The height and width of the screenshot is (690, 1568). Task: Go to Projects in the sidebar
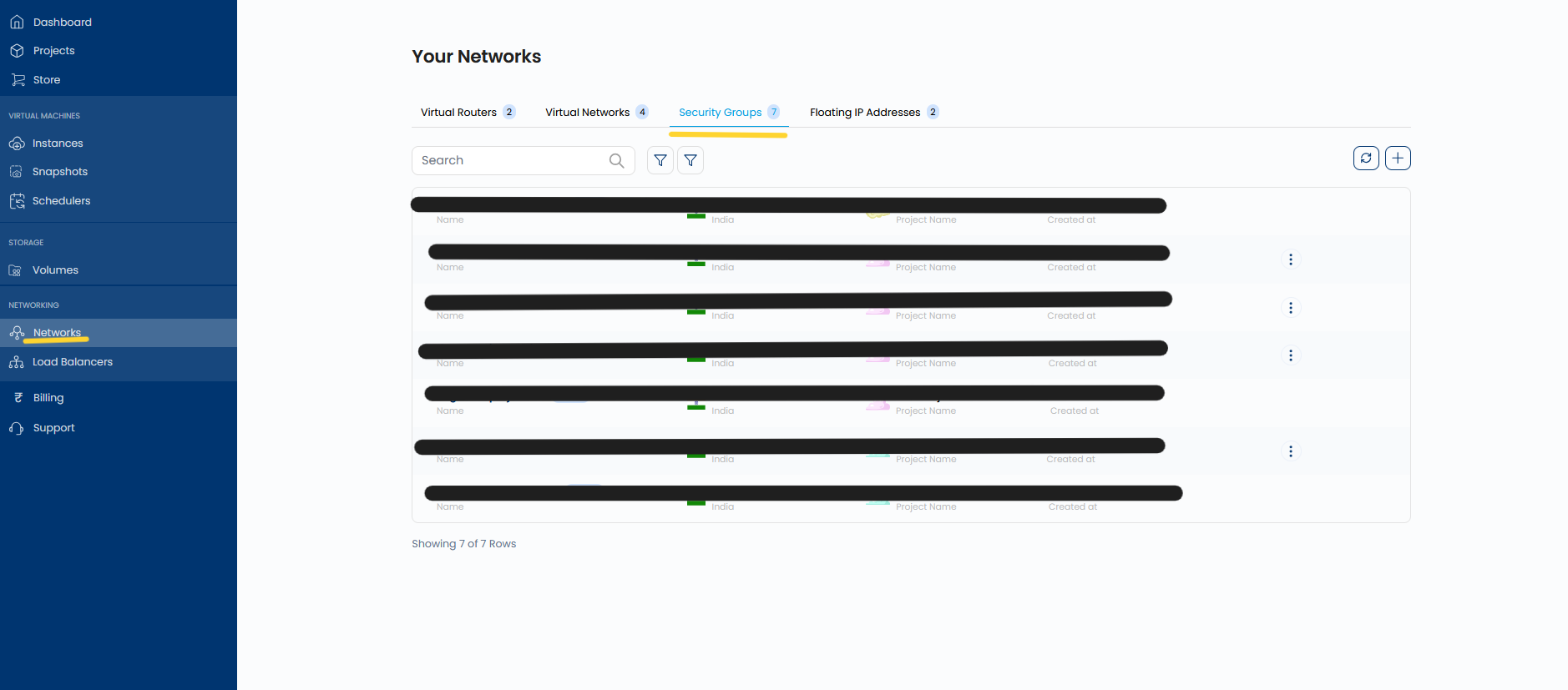pos(53,51)
